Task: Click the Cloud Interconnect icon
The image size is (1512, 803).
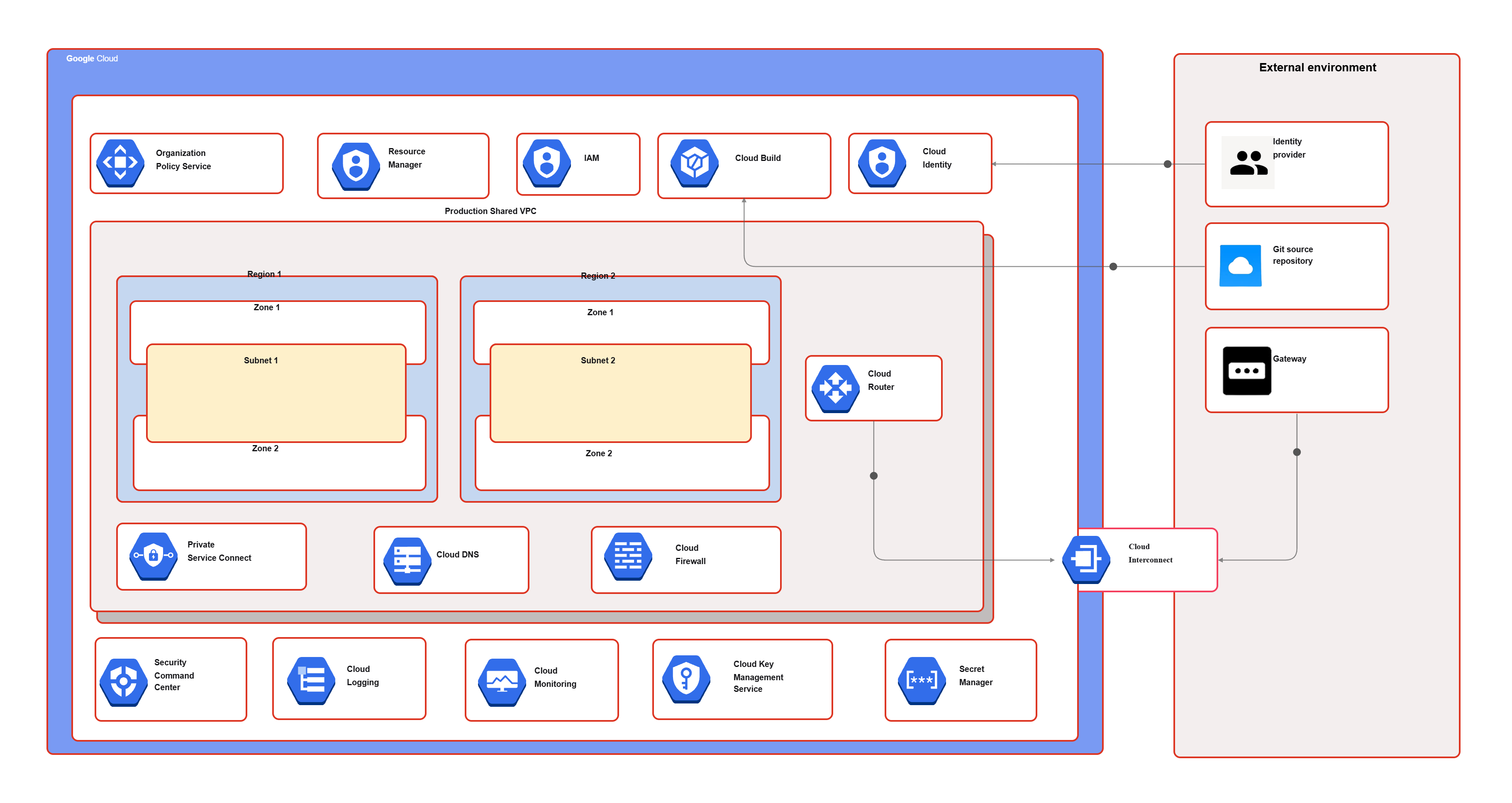Action: pyautogui.click(x=1086, y=560)
